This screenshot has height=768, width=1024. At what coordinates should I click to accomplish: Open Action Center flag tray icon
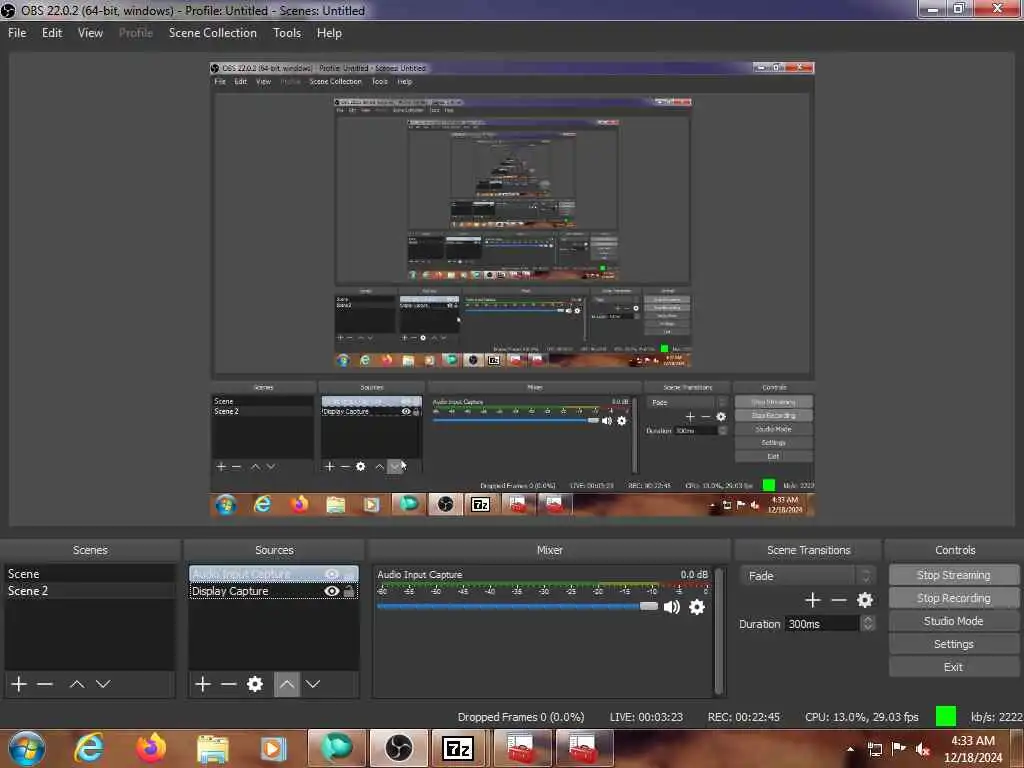[x=899, y=748]
